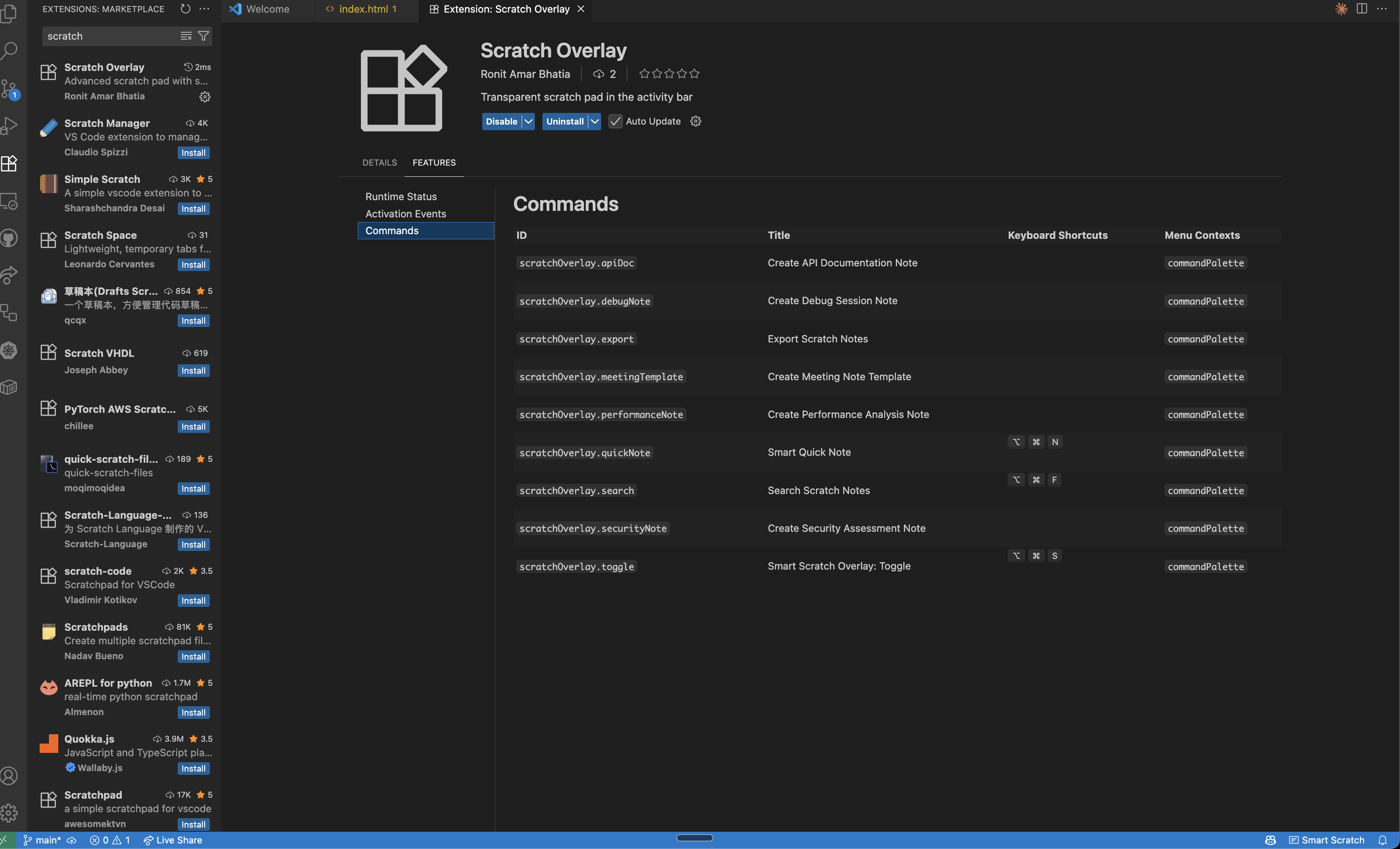
Task: Open manage gear for Scratch Overlay list item
Action: 205,97
